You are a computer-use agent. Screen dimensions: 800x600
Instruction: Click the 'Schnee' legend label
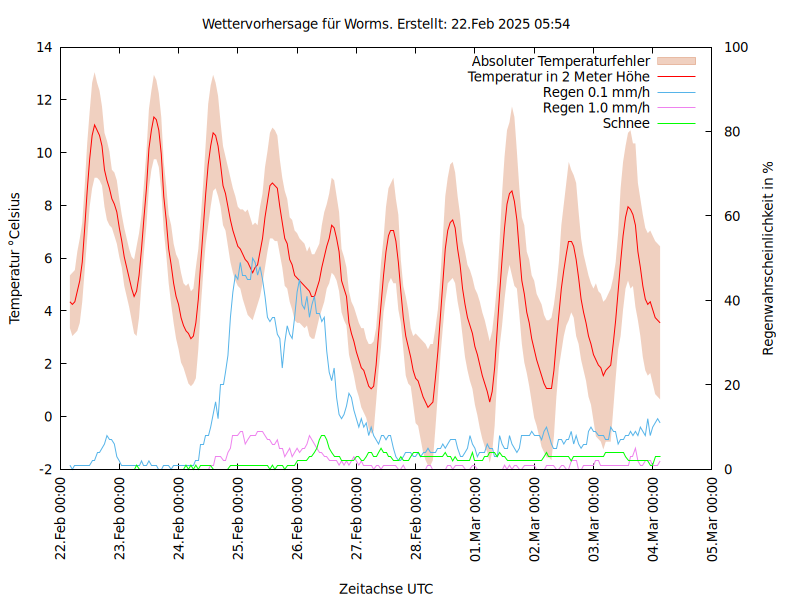coord(626,123)
